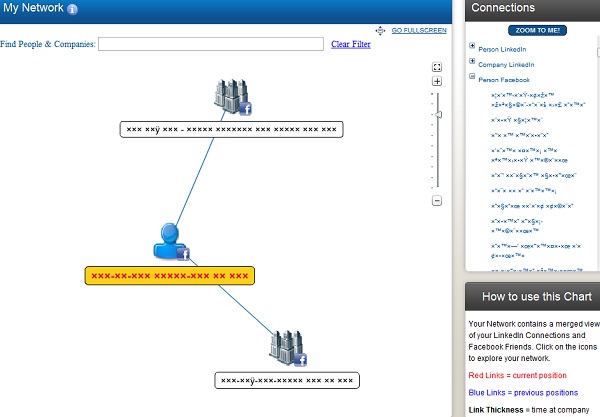Click the How to use this Chart header
Screen dimensions: 600x417
tap(533, 296)
